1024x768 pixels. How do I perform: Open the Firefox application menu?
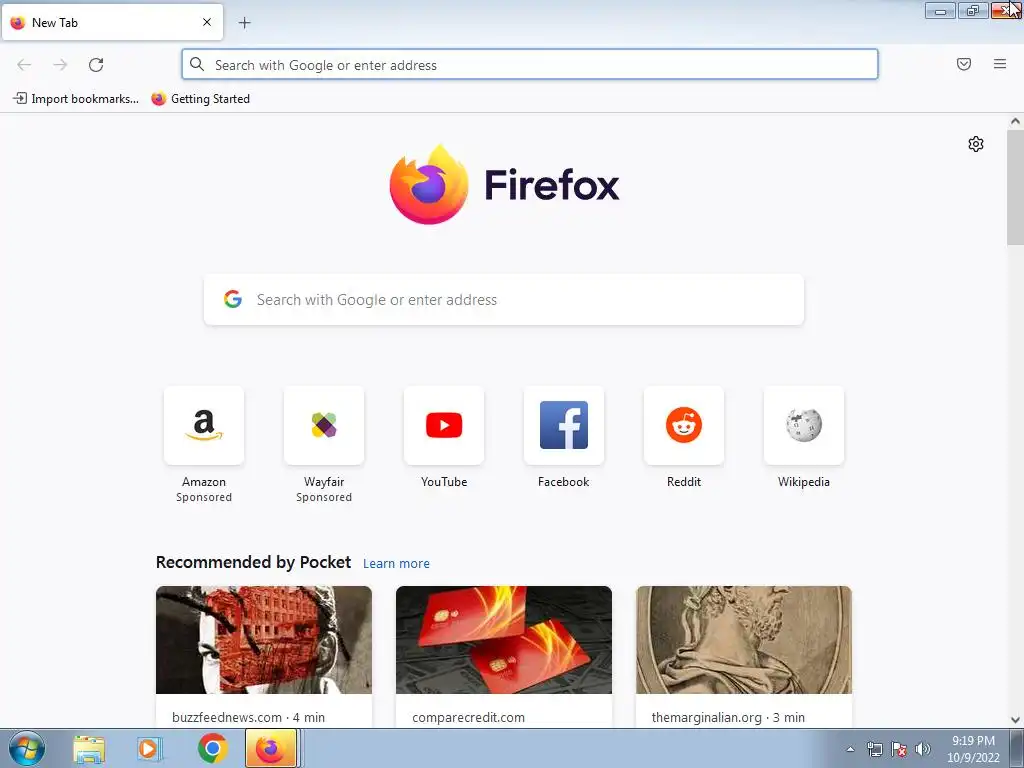[1000, 64]
